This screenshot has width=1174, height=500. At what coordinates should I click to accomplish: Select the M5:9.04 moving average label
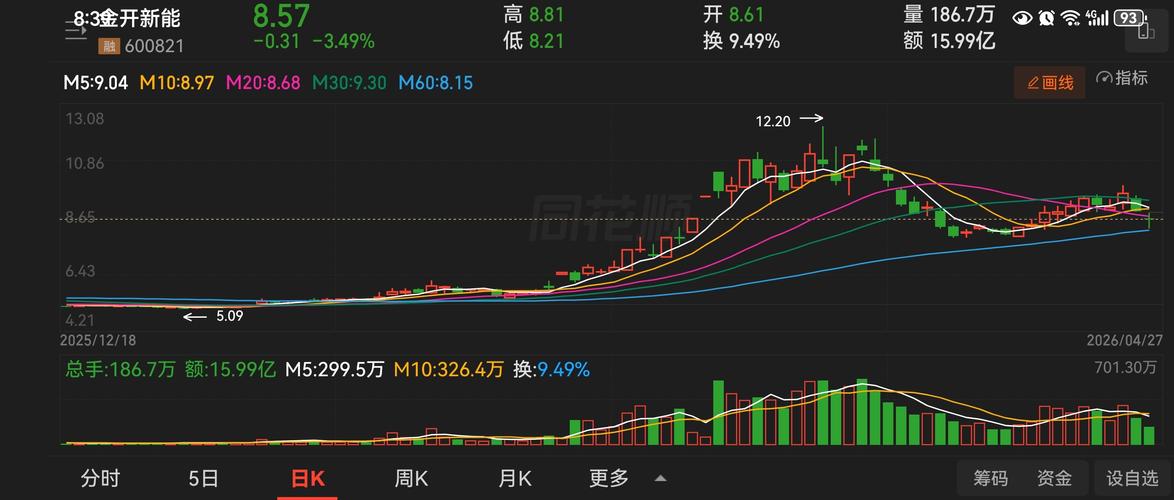pos(95,83)
